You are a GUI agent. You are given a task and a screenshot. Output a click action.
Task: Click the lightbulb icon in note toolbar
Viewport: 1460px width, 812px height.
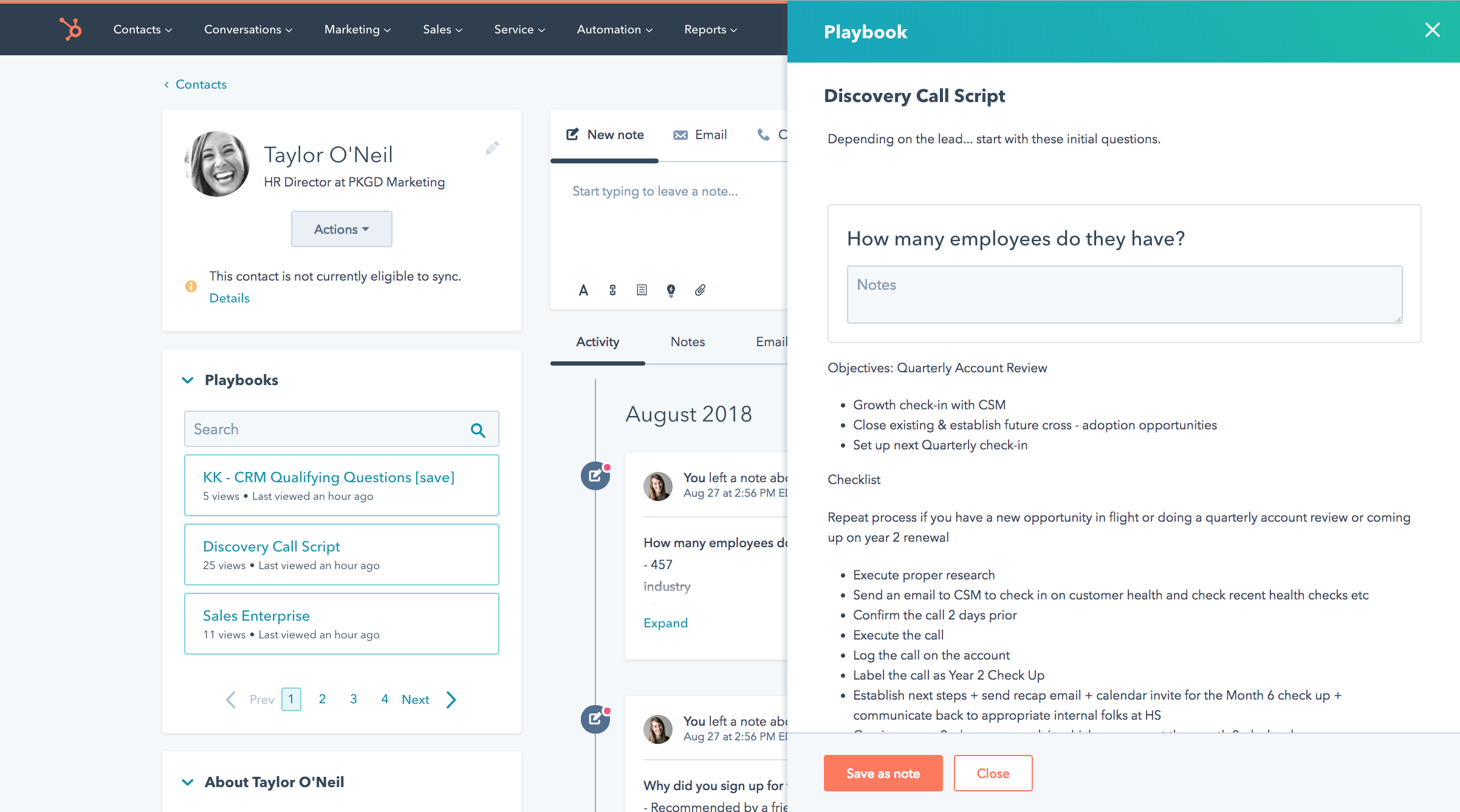coord(670,290)
